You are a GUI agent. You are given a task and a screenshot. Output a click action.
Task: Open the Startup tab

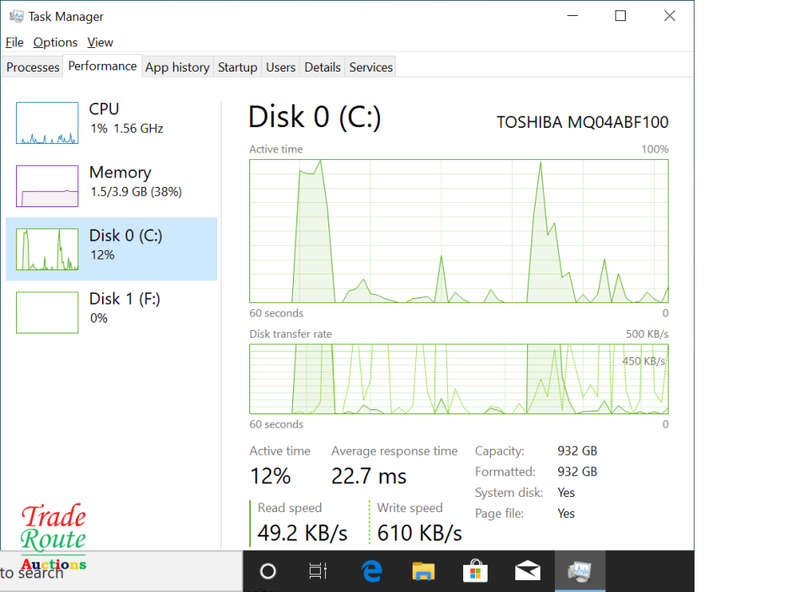click(x=237, y=67)
